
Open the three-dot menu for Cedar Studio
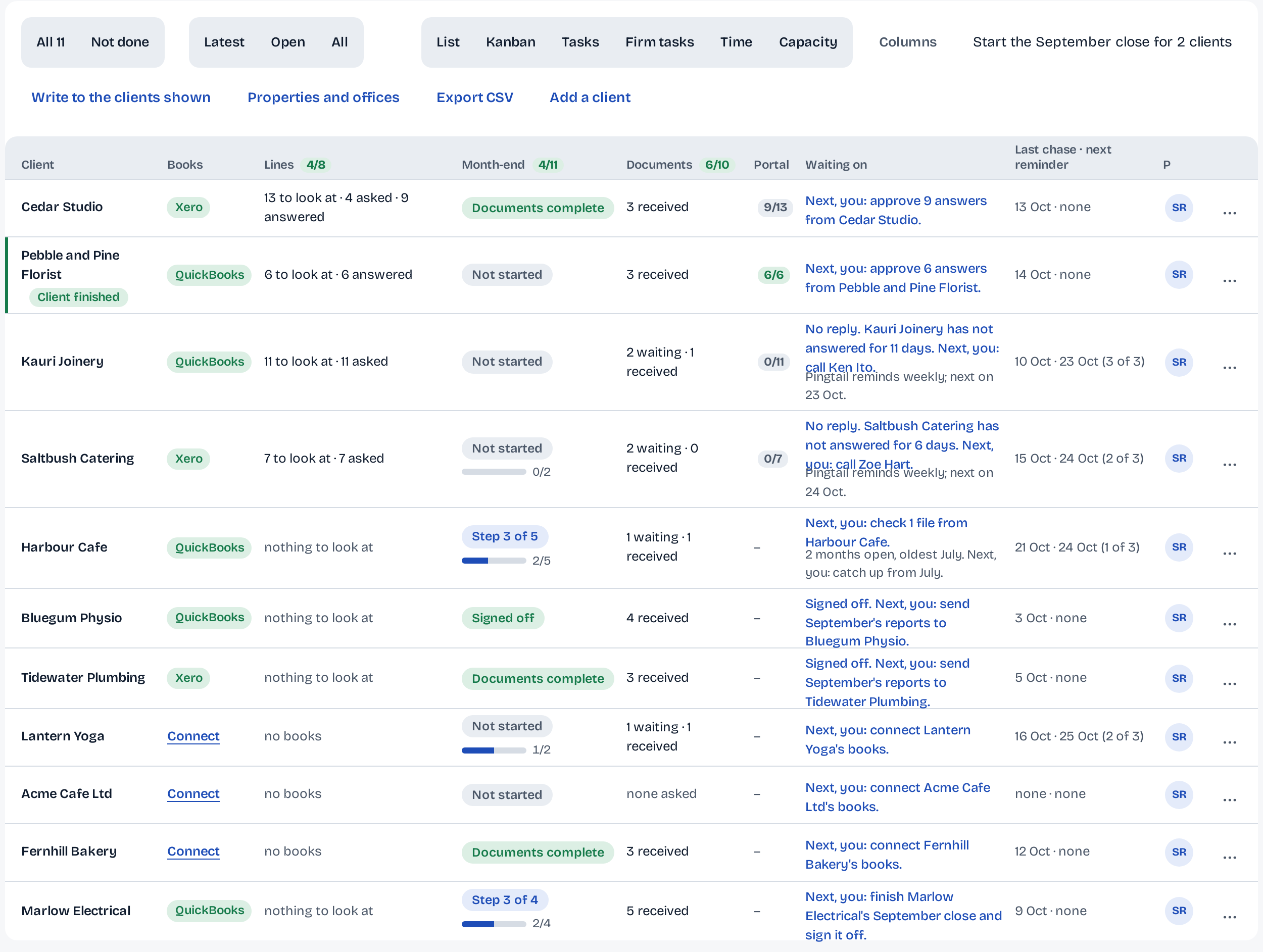1229,214
